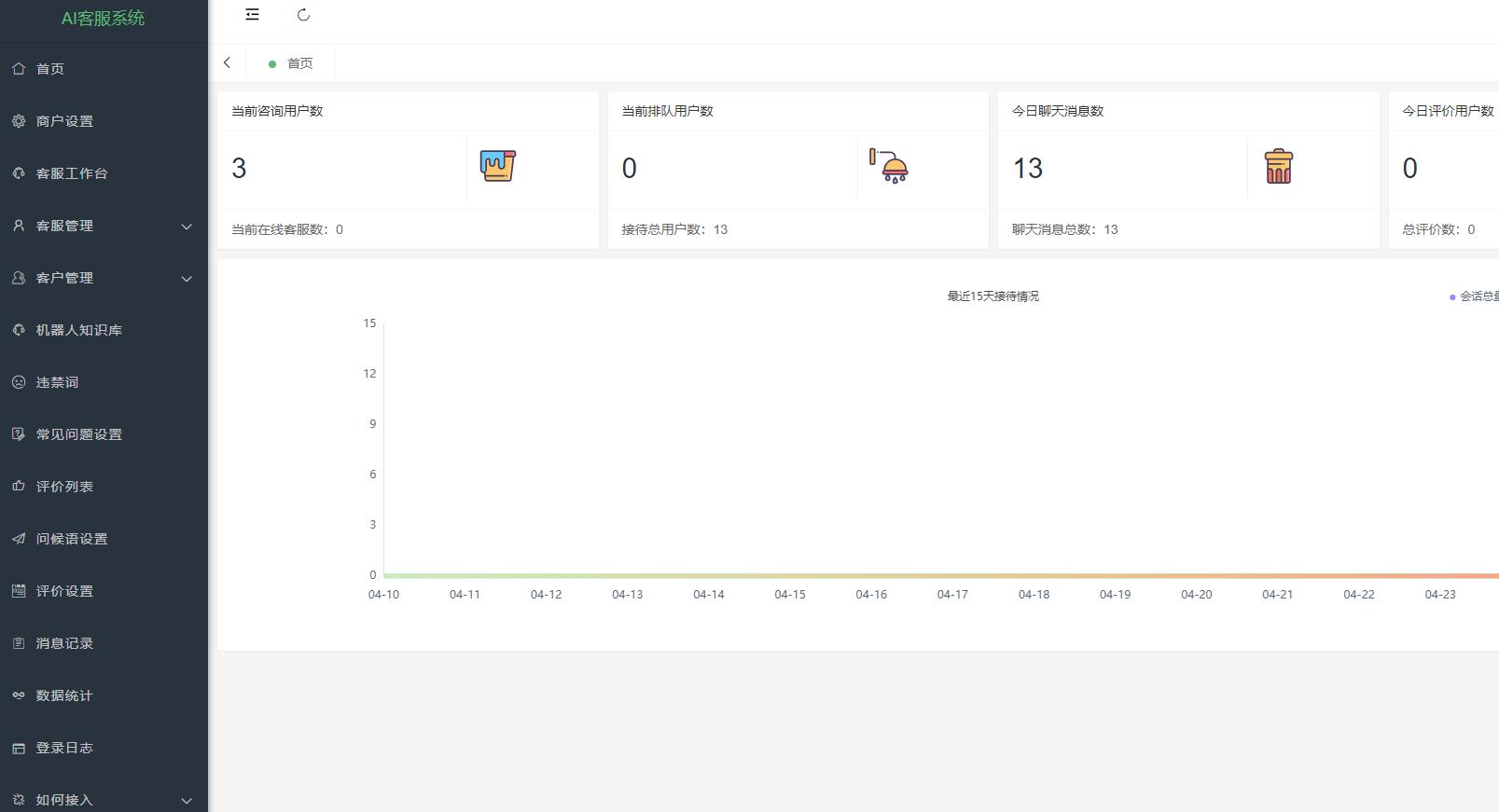The image size is (1499, 812).
Task: Expand the 如何接入 submenu
Action: tap(186, 800)
